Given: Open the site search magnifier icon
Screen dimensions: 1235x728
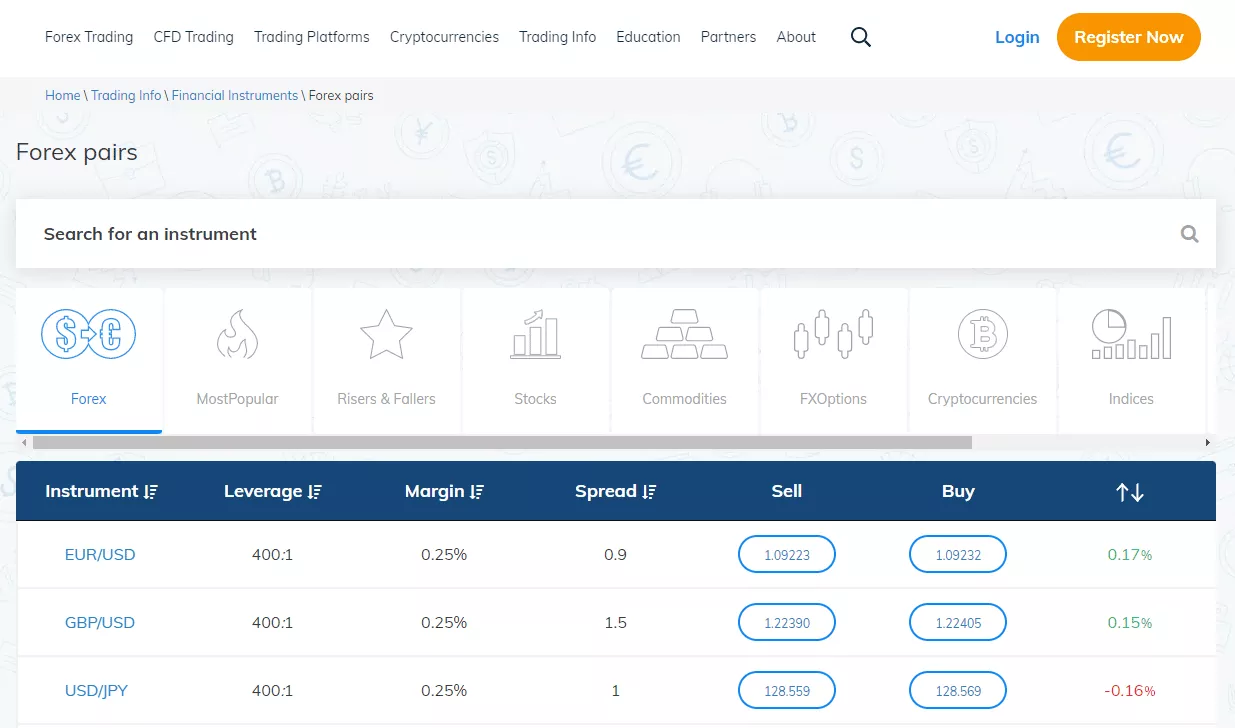Looking at the screenshot, I should [860, 37].
